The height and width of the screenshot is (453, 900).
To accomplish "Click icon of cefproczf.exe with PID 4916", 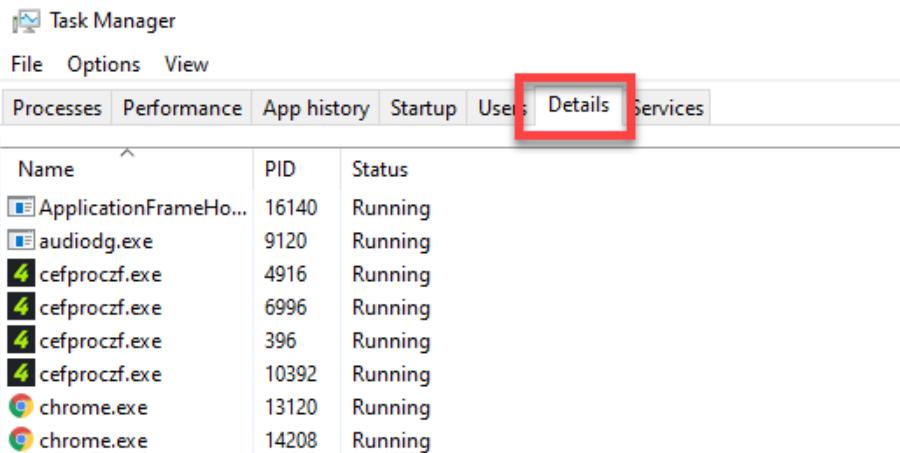I will tap(21, 274).
